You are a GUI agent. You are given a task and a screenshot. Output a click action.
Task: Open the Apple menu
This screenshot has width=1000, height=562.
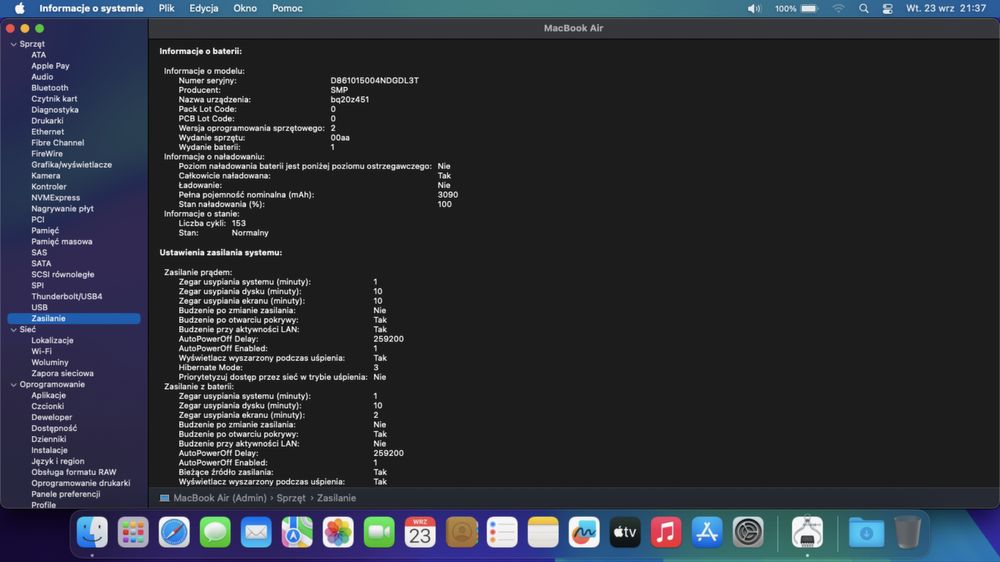[20, 8]
